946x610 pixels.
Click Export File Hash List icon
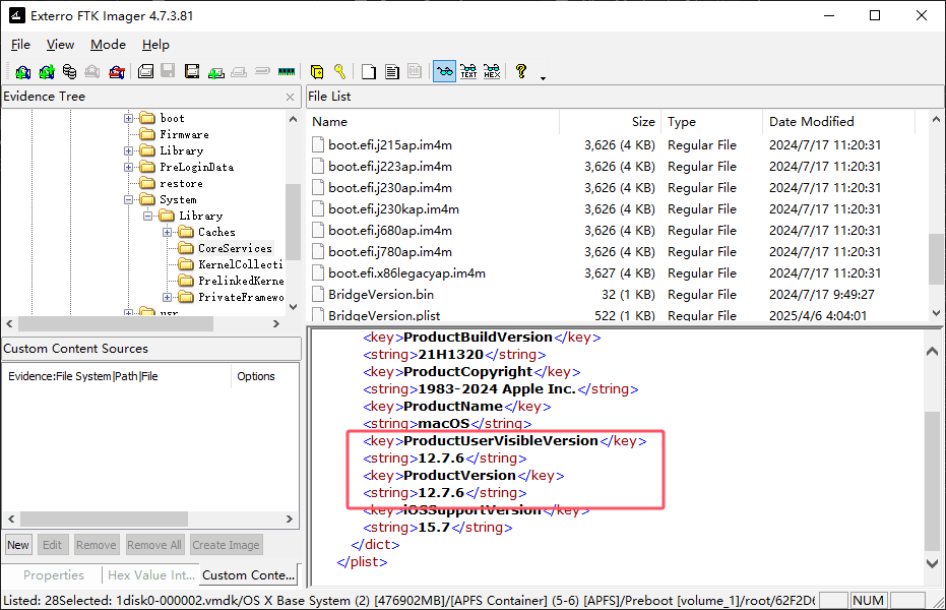coord(392,72)
